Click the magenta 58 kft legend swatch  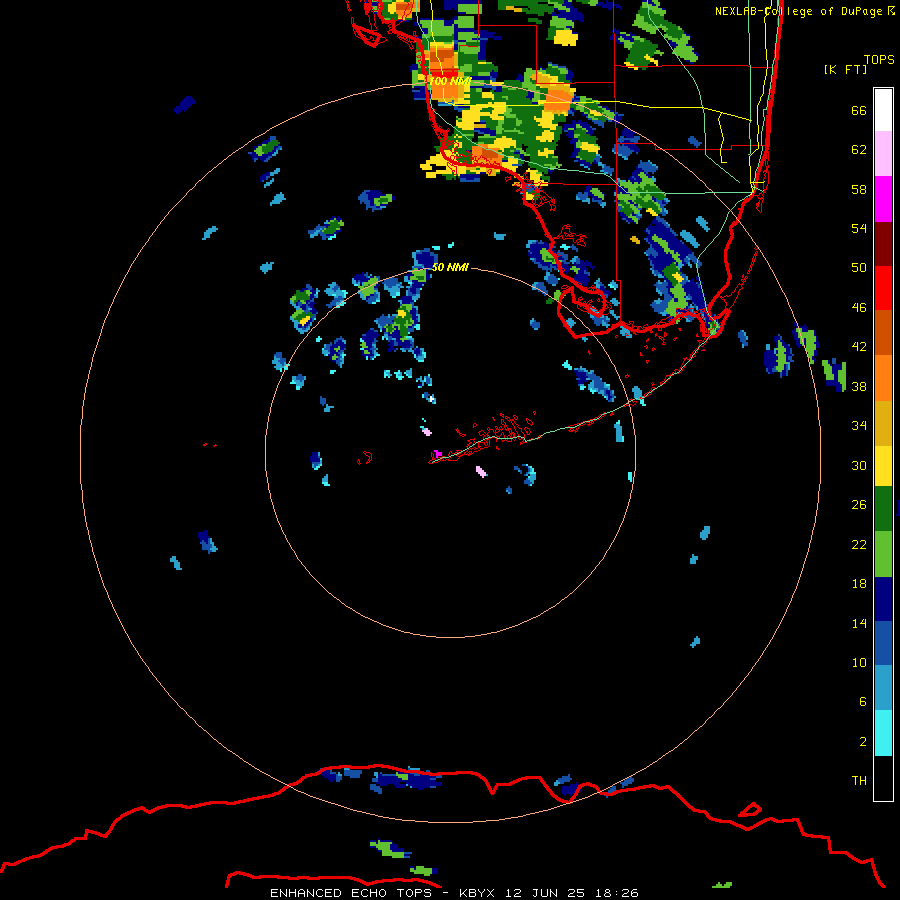coord(883,199)
